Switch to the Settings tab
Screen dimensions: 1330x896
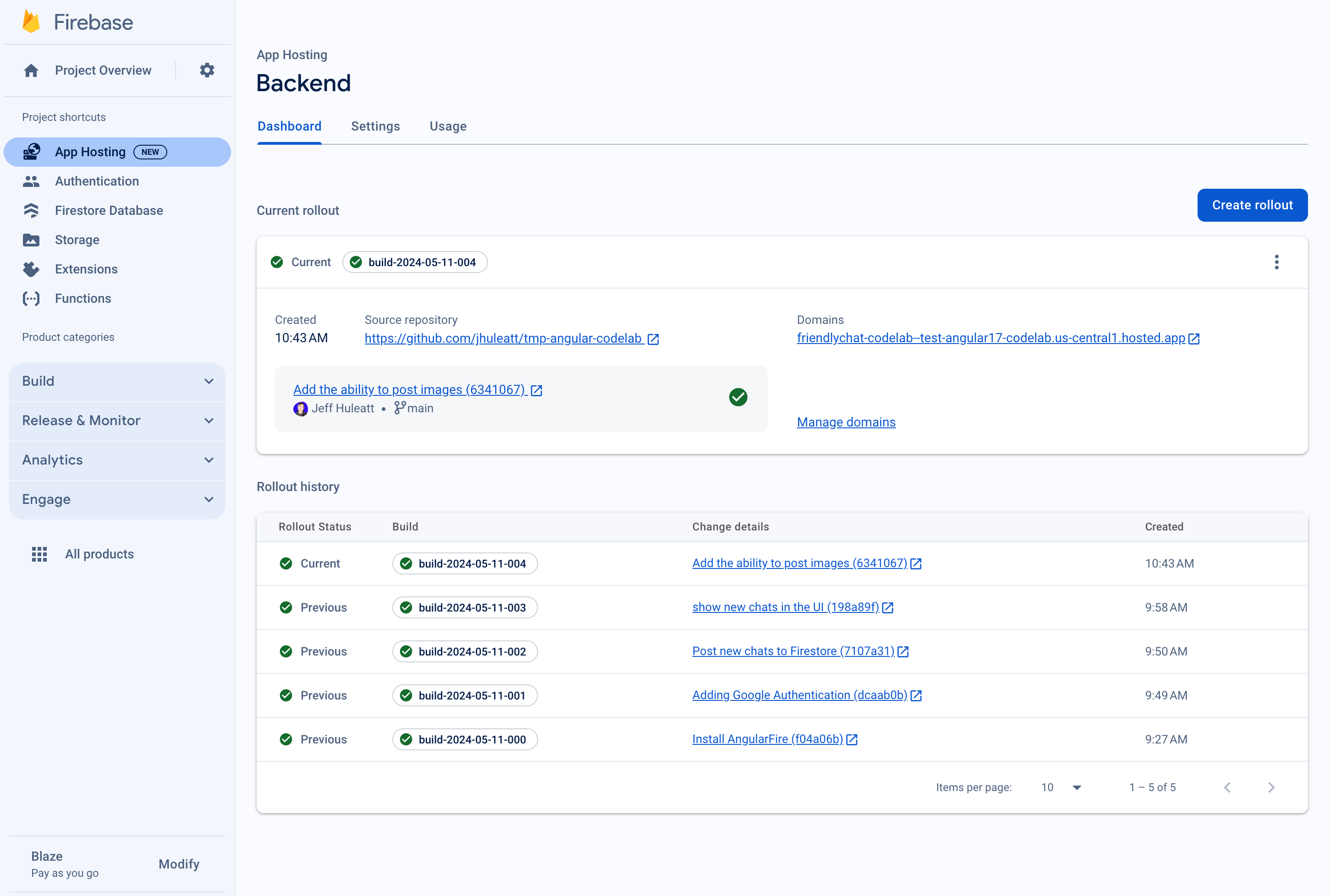[375, 127]
